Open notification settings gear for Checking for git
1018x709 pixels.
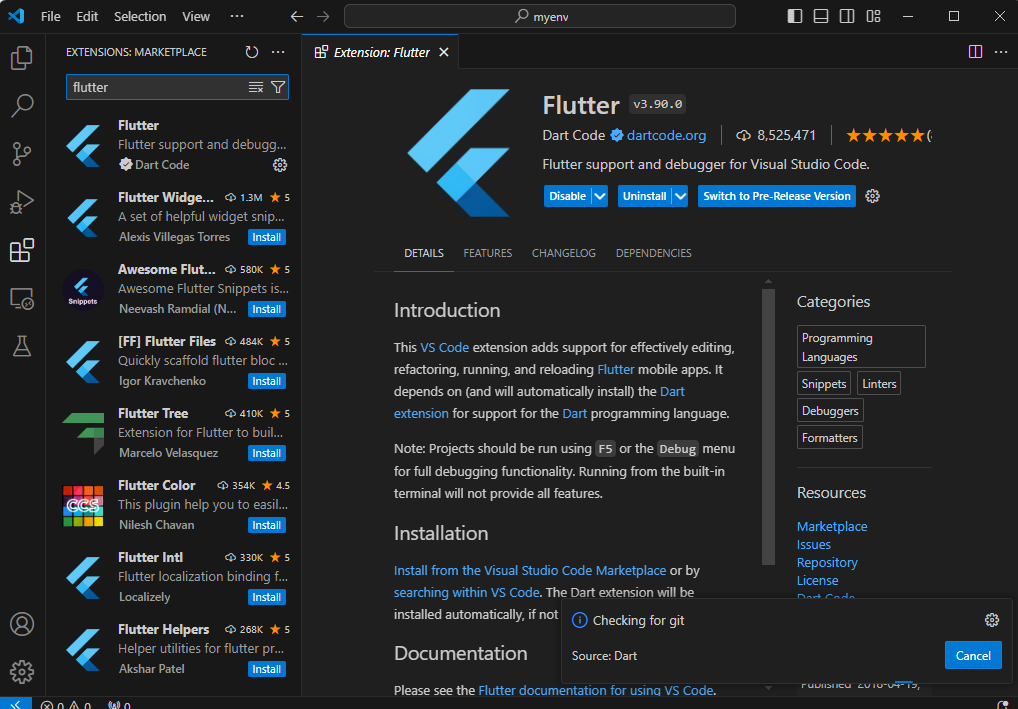[x=991, y=620]
